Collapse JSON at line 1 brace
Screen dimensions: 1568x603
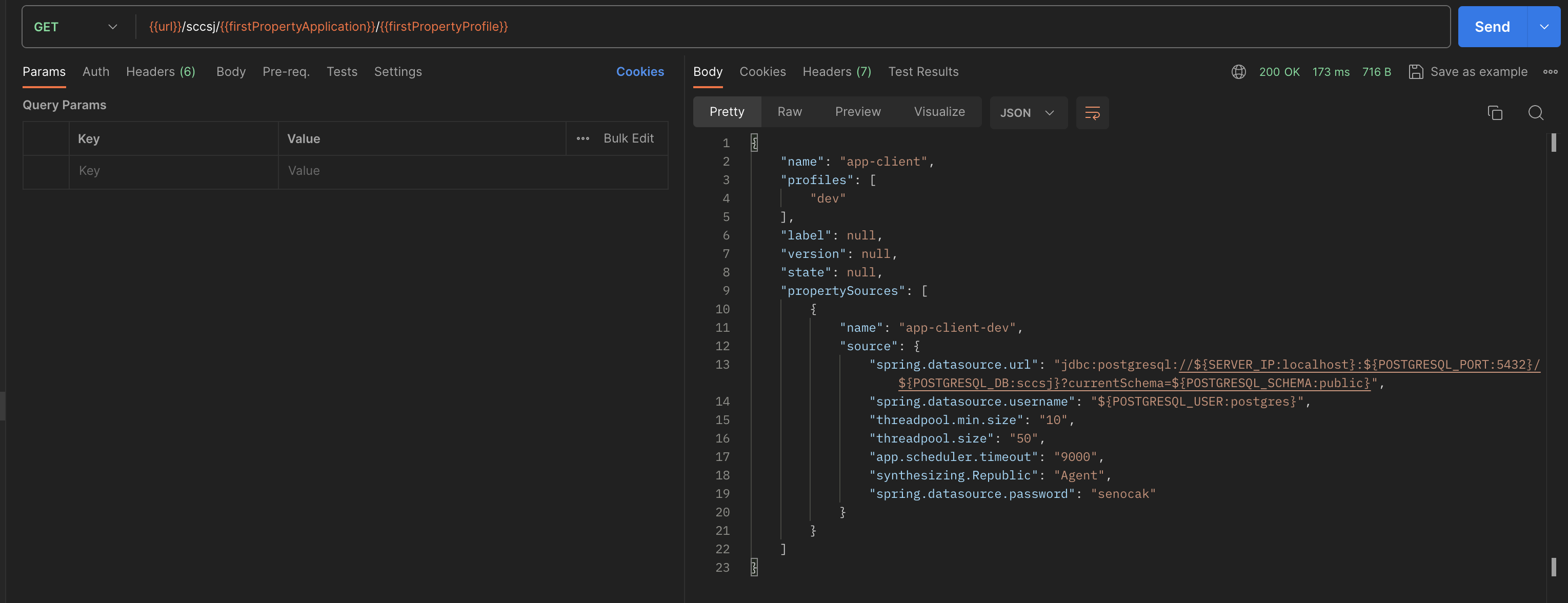[754, 143]
